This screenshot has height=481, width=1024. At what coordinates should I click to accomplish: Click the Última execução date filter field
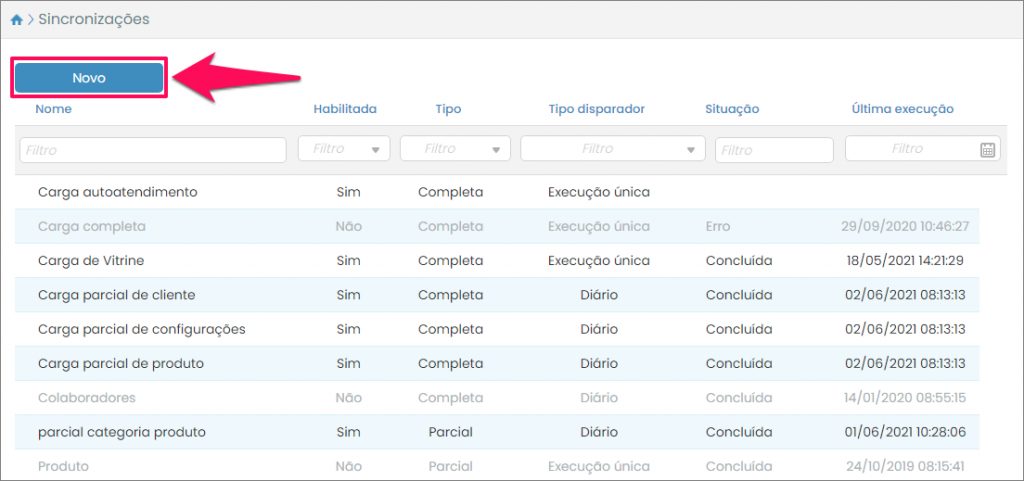908,149
